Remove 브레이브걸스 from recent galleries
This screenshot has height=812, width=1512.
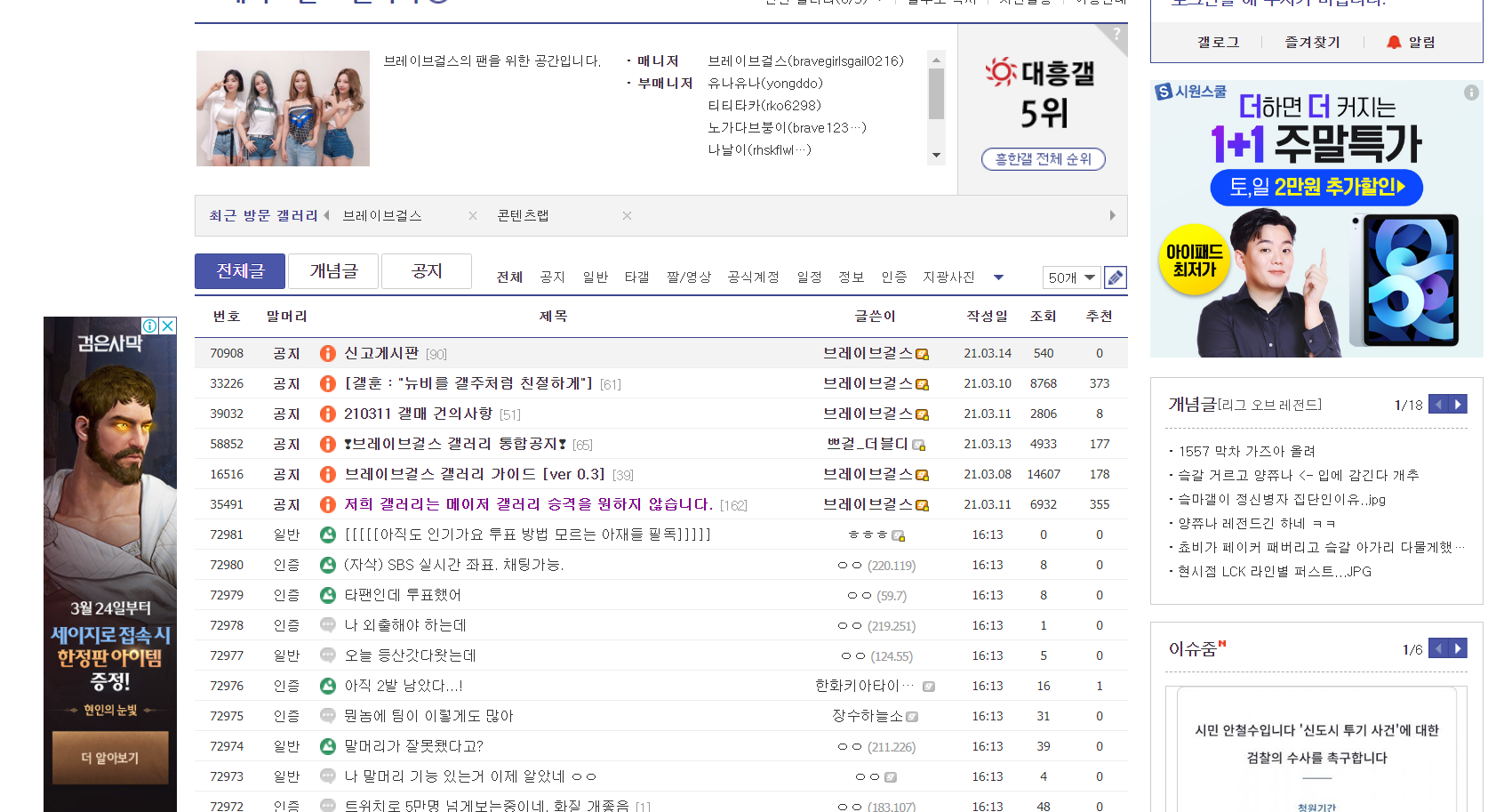(x=473, y=216)
